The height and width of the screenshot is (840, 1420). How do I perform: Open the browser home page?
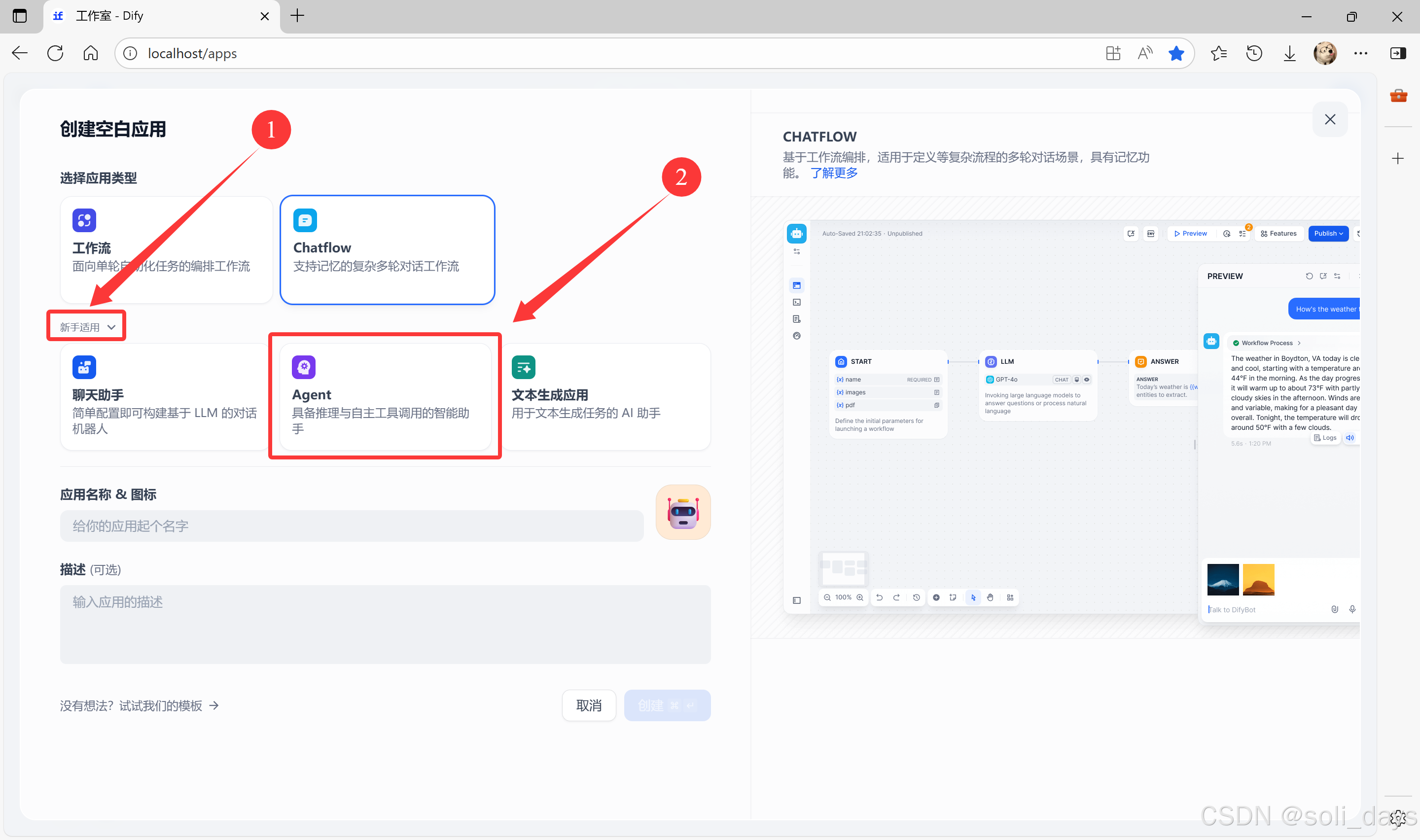[x=91, y=53]
